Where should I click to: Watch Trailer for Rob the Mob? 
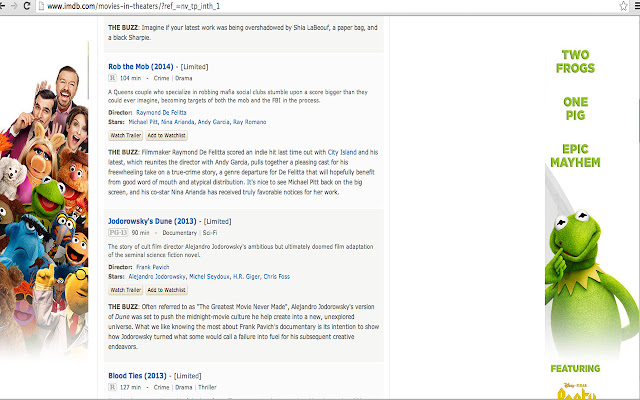click(126, 136)
